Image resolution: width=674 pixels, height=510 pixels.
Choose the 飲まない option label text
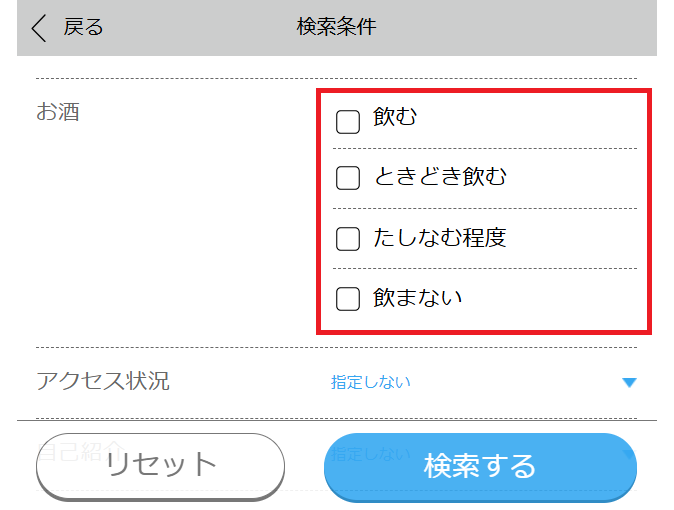point(418,298)
